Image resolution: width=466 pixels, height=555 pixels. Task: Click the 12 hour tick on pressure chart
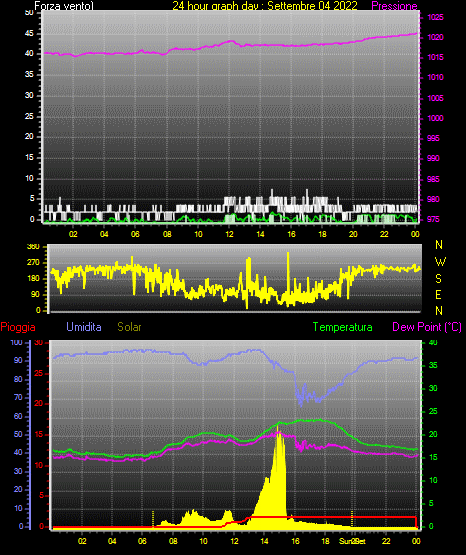[x=229, y=234]
